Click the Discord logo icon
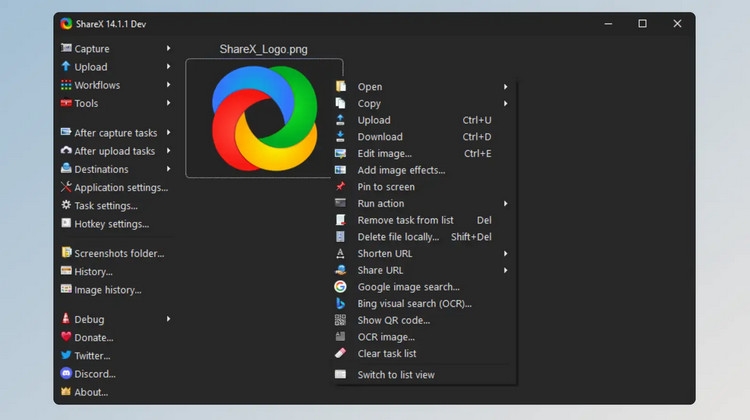The image size is (750, 420). pos(66,373)
